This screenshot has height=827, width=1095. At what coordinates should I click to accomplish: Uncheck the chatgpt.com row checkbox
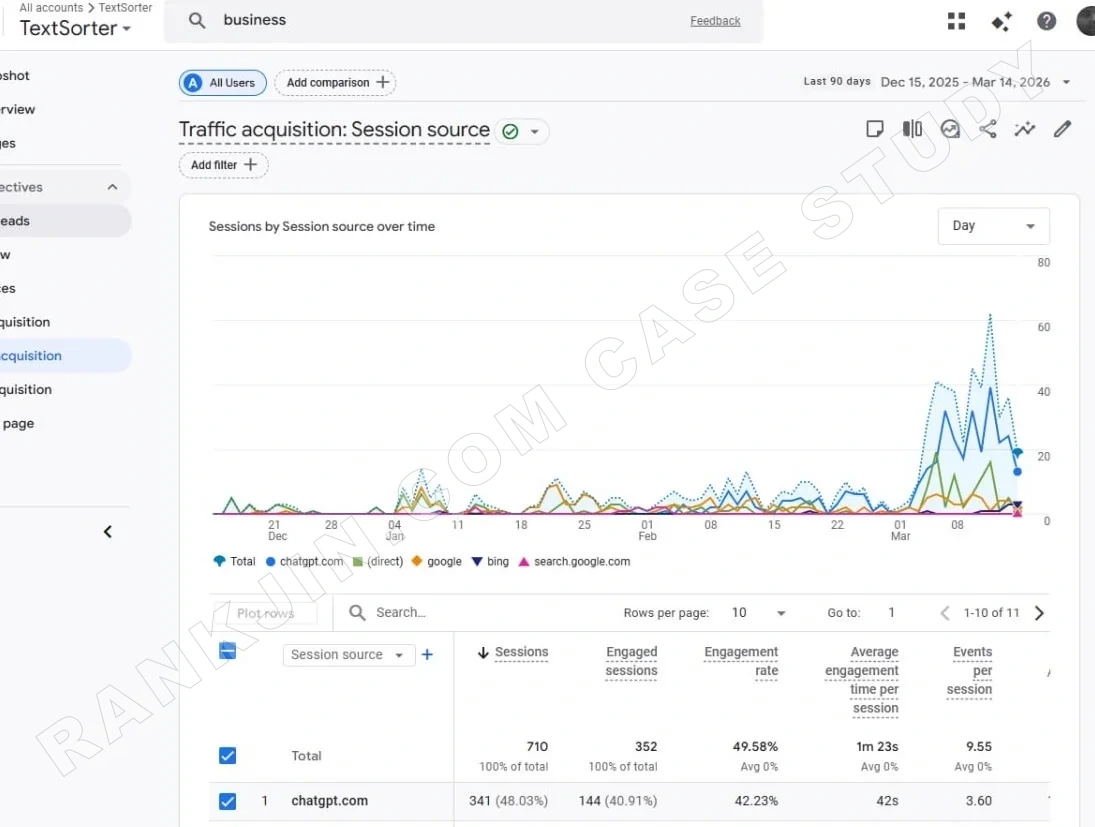coord(227,801)
